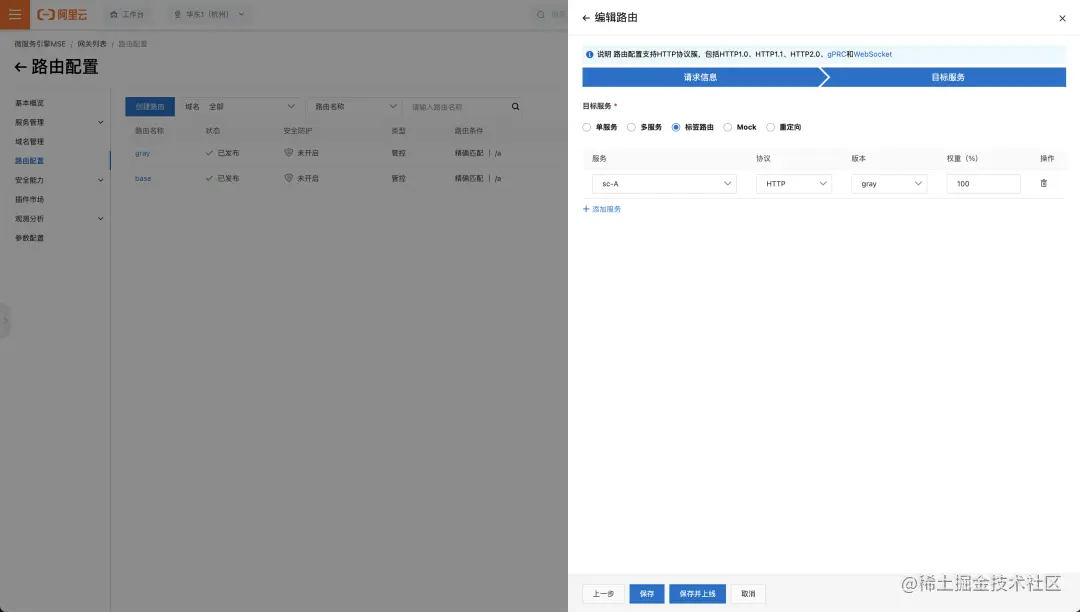
Task: Open 基本概览 in the sidebar
Action: point(30,103)
